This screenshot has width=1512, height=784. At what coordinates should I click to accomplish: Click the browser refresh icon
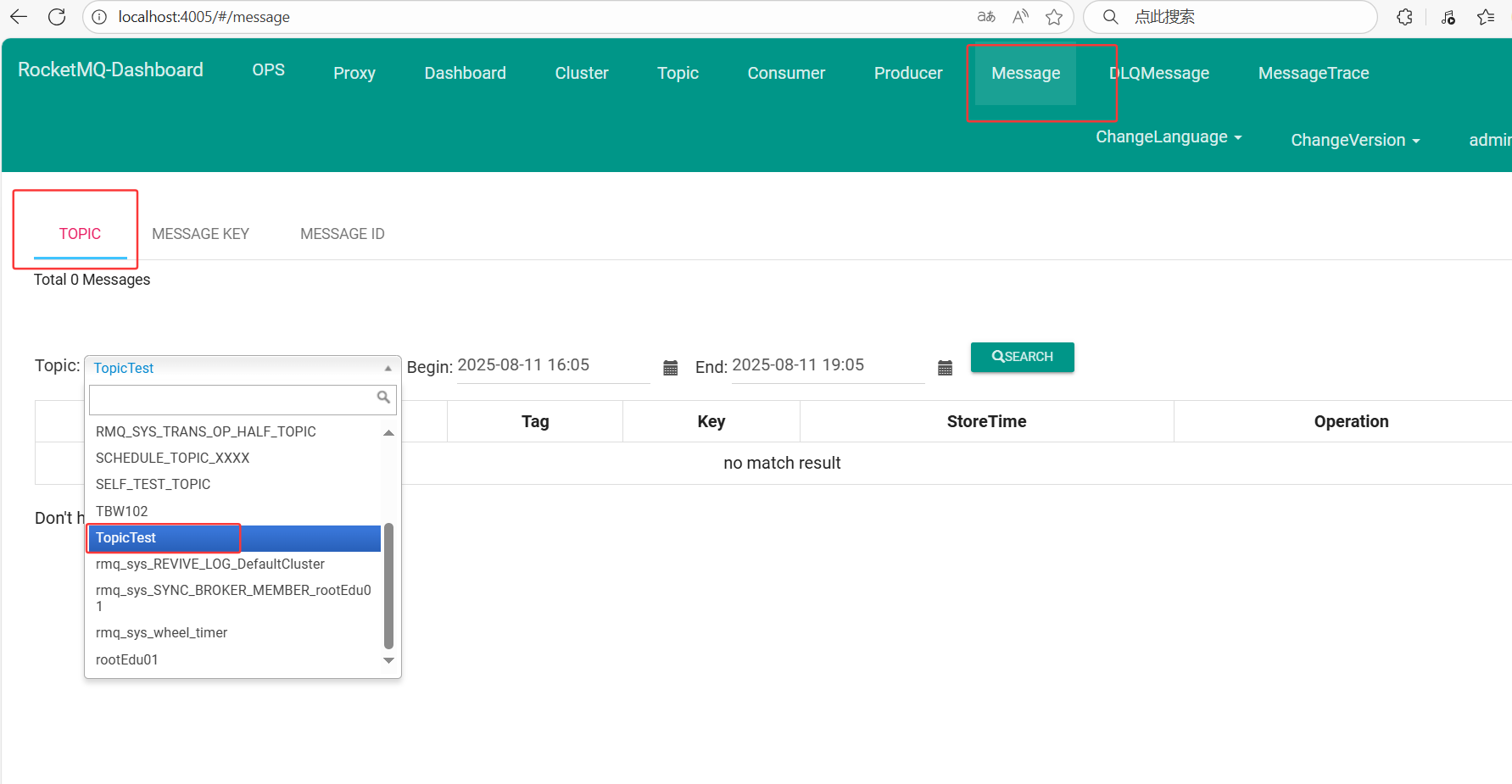pyautogui.click(x=57, y=17)
